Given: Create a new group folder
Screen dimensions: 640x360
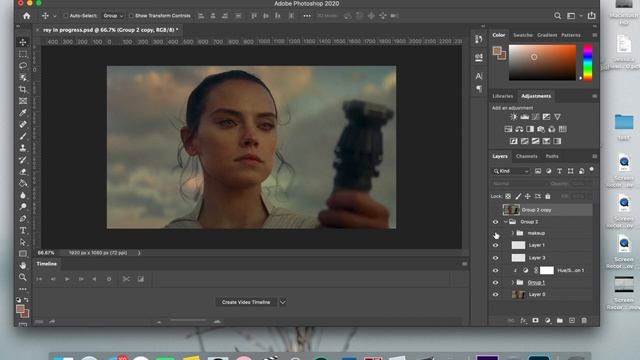Looking at the screenshot, I should 560,321.
